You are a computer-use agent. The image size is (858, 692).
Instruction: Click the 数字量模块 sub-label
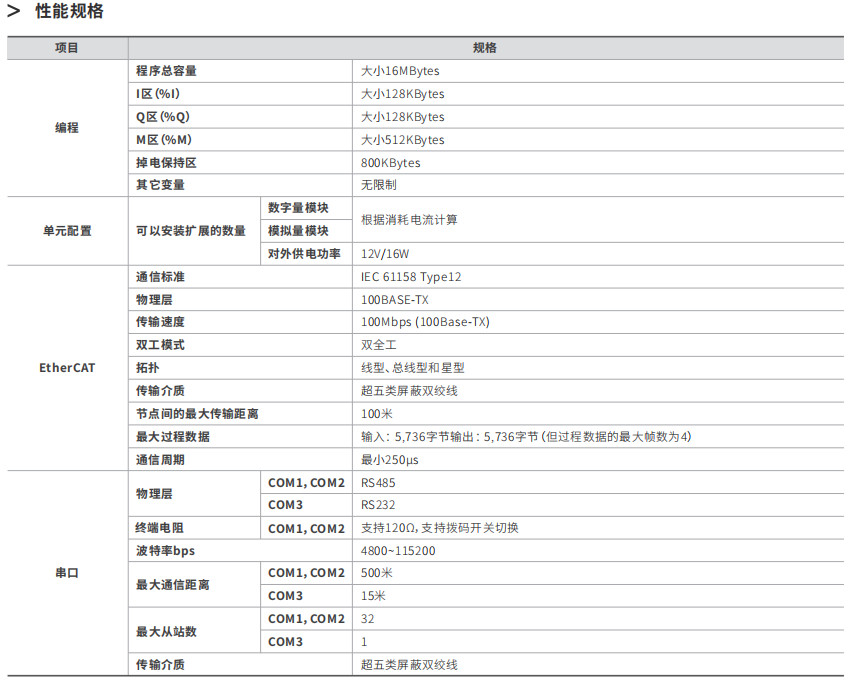coord(298,208)
